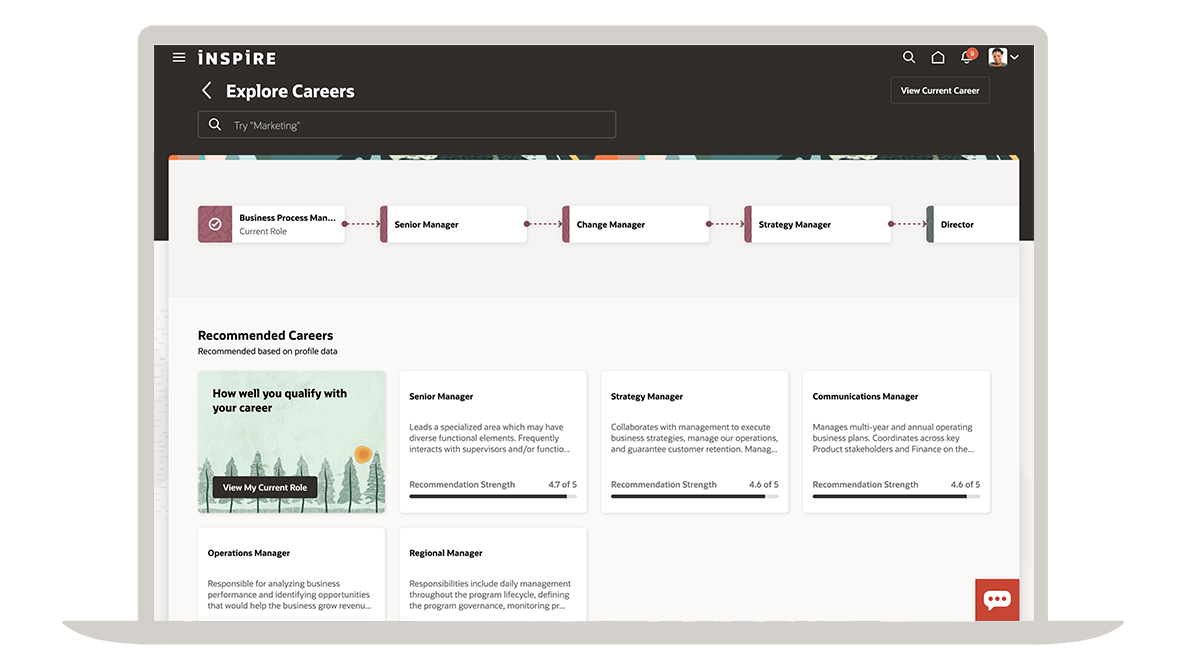The width and height of the screenshot is (1187, 670).
Task: Open notifications bell icon
Action: tap(966, 58)
